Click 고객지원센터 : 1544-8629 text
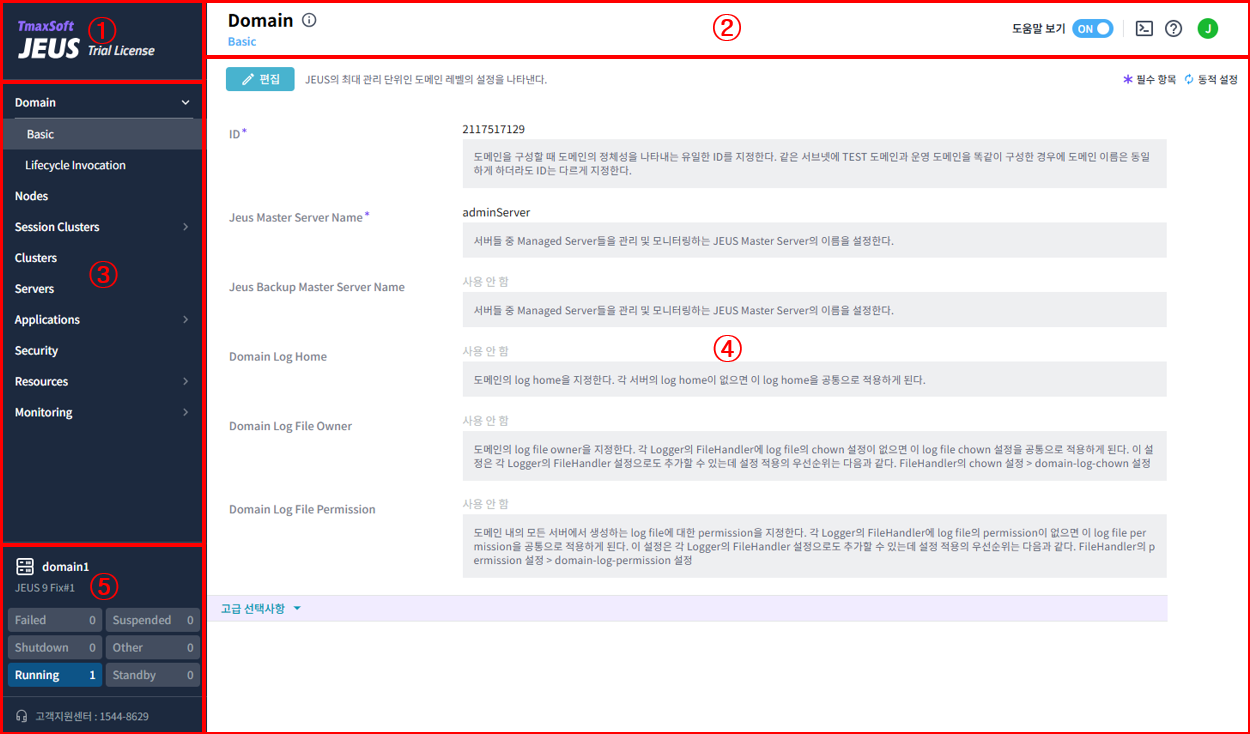 click(x=92, y=717)
